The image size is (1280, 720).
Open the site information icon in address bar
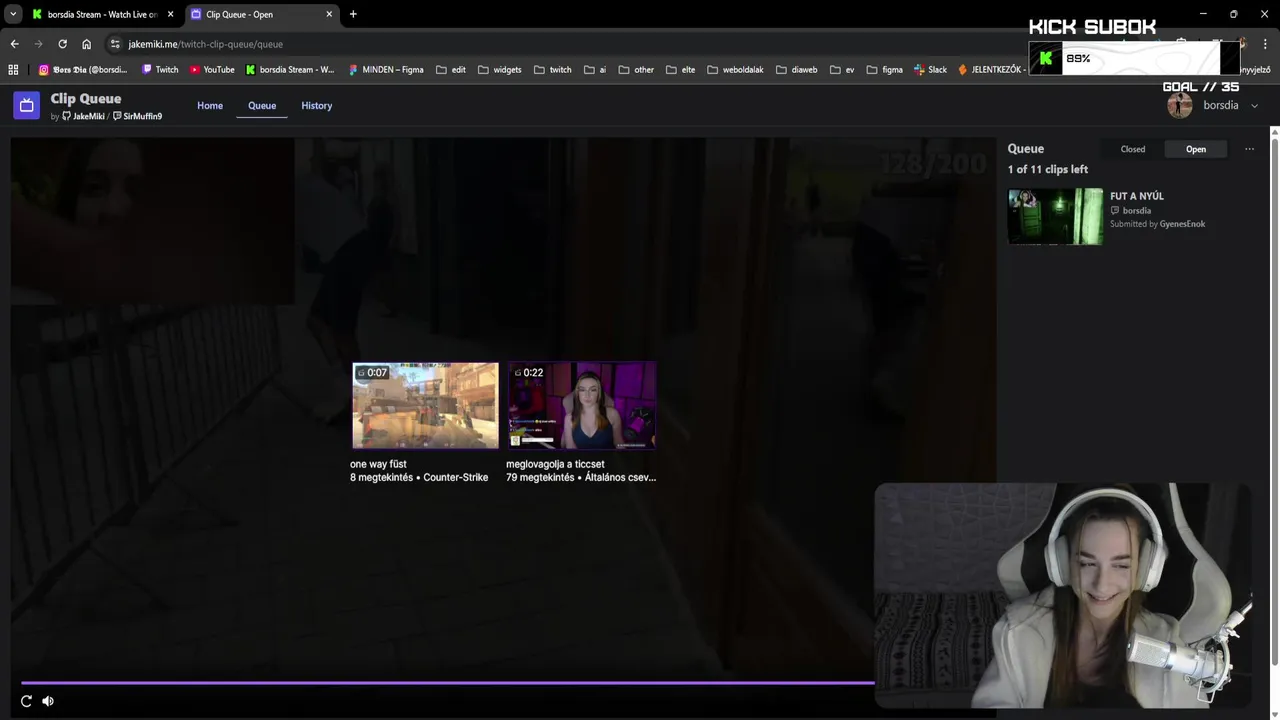pyautogui.click(x=115, y=44)
